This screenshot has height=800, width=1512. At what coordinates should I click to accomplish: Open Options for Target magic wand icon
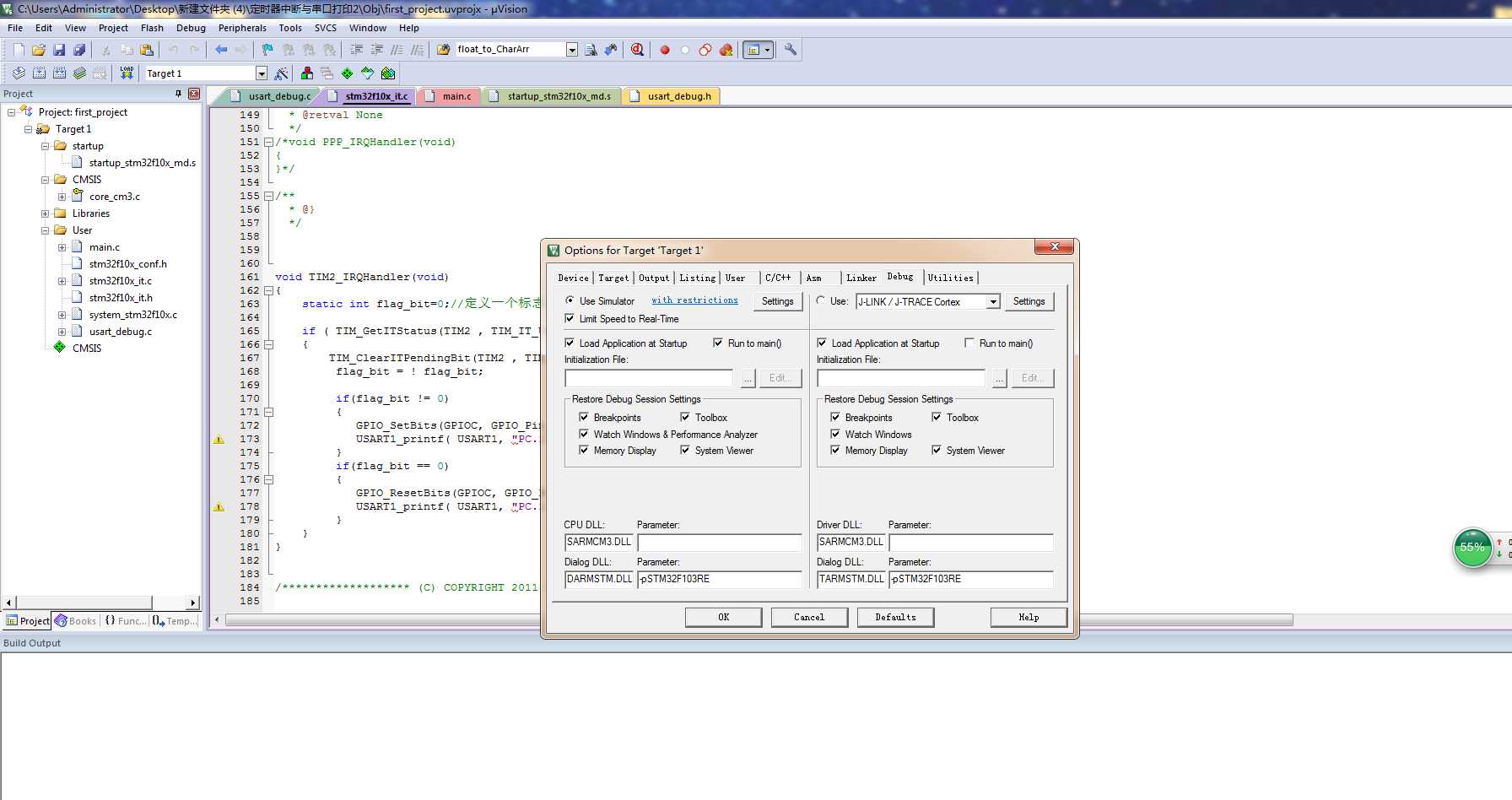pos(282,73)
